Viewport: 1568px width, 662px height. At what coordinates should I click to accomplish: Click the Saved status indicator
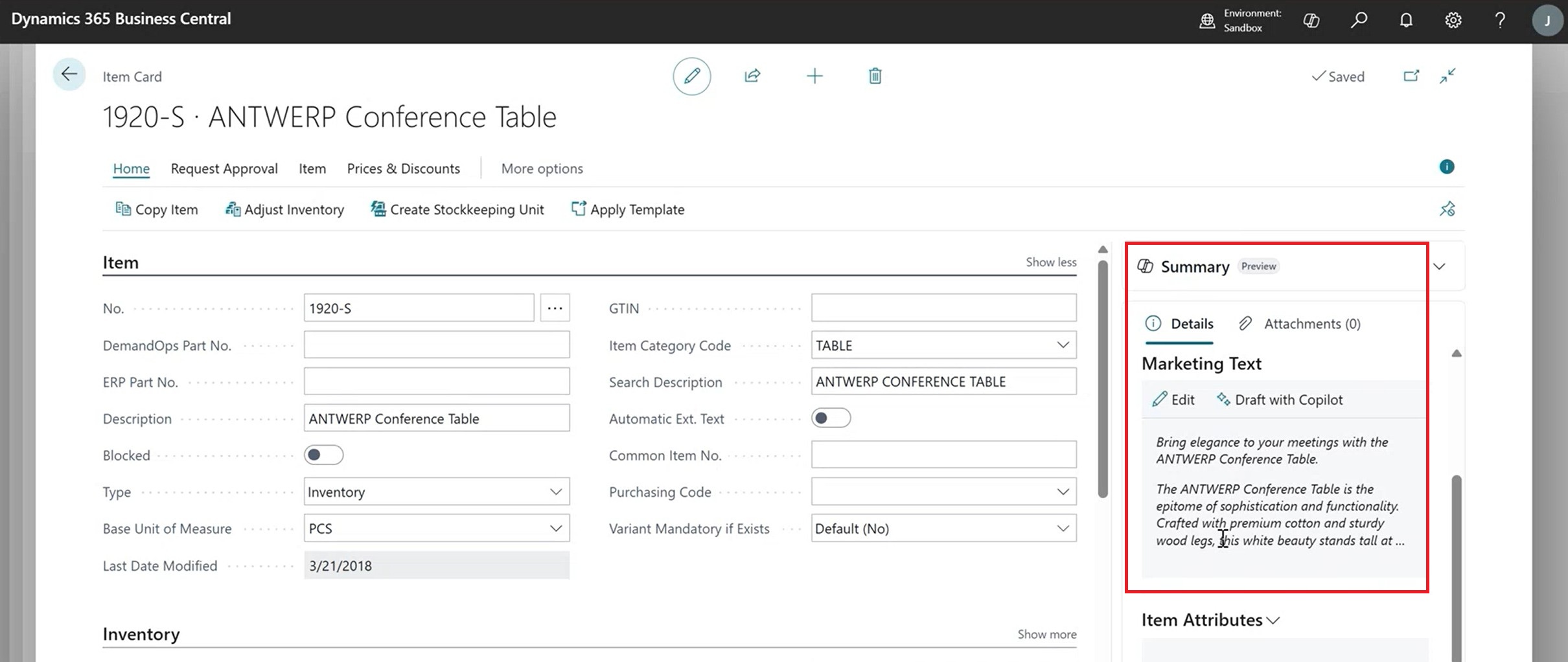pyautogui.click(x=1338, y=76)
